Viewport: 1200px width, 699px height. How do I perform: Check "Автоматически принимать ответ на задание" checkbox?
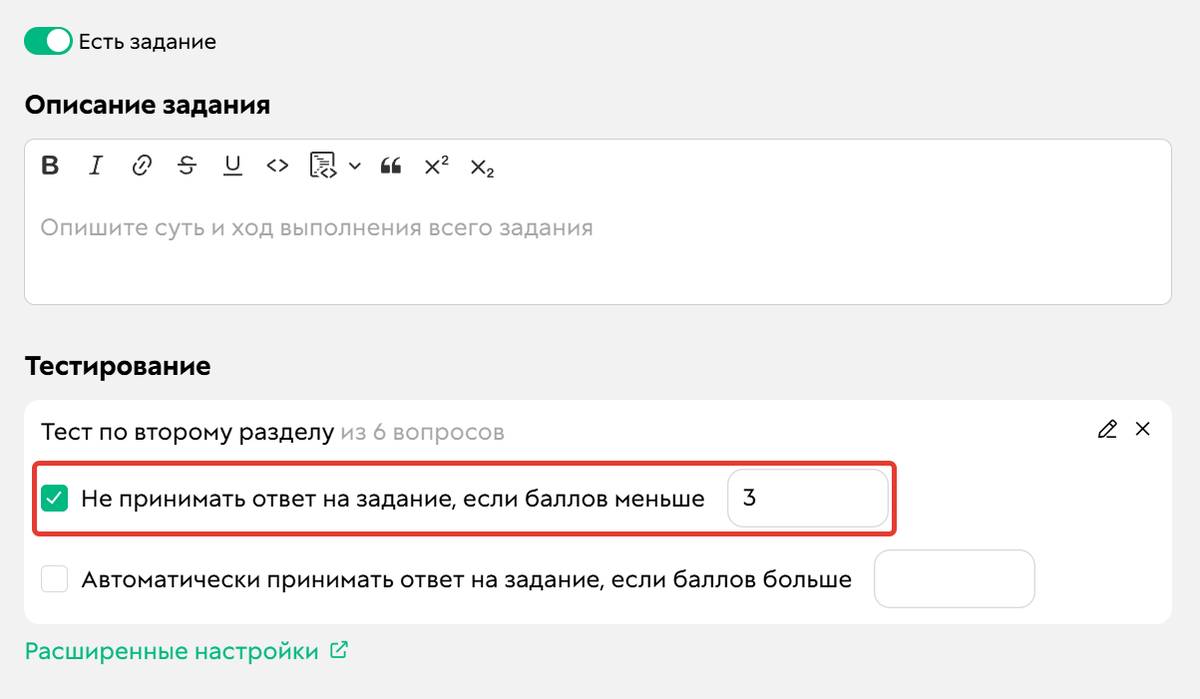[54, 579]
